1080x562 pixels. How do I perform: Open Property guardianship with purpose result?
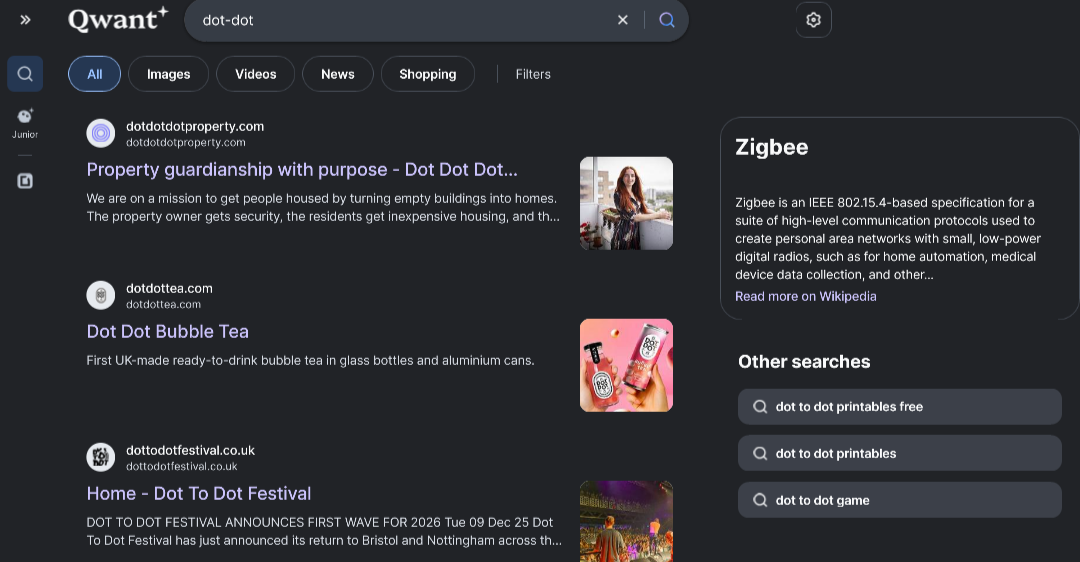[x=302, y=170]
